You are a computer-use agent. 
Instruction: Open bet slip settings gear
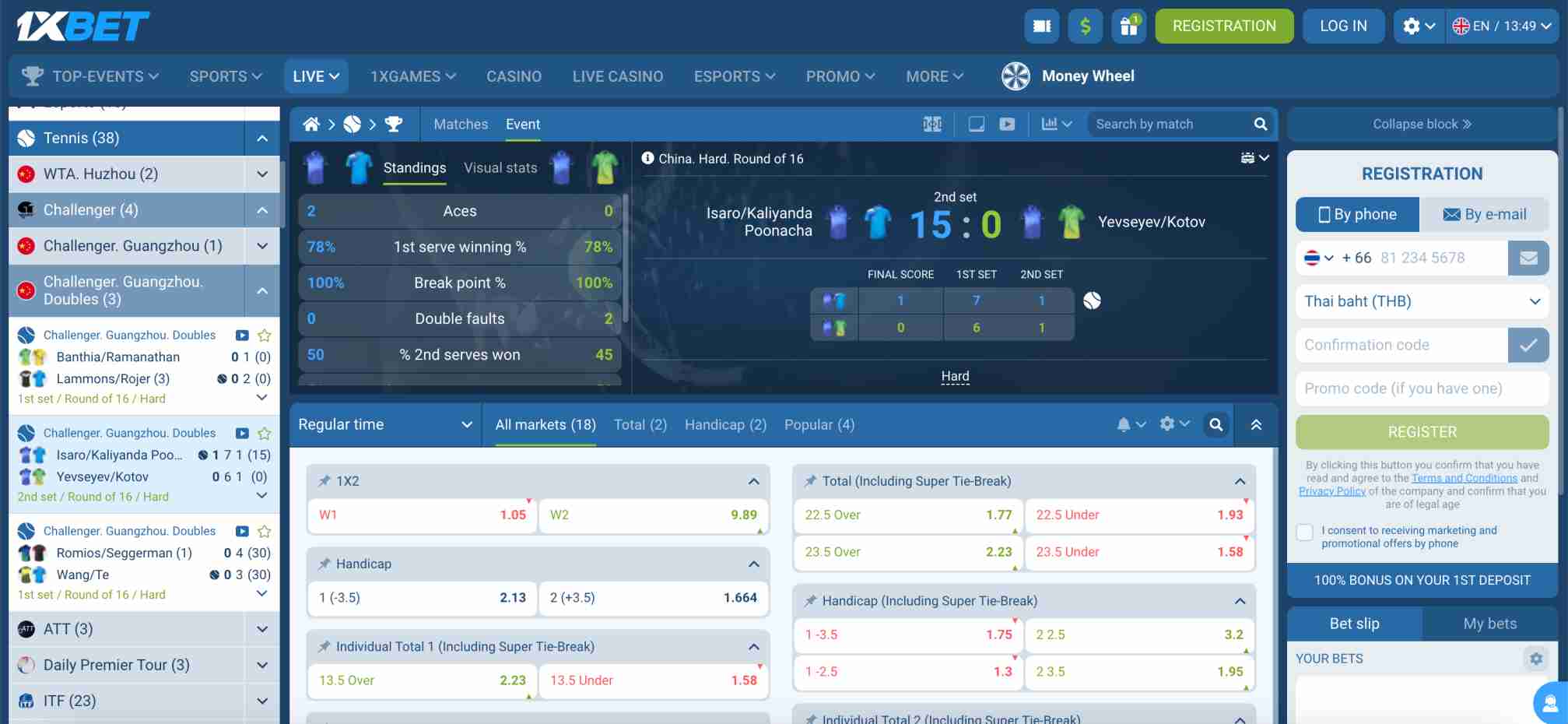click(x=1536, y=659)
